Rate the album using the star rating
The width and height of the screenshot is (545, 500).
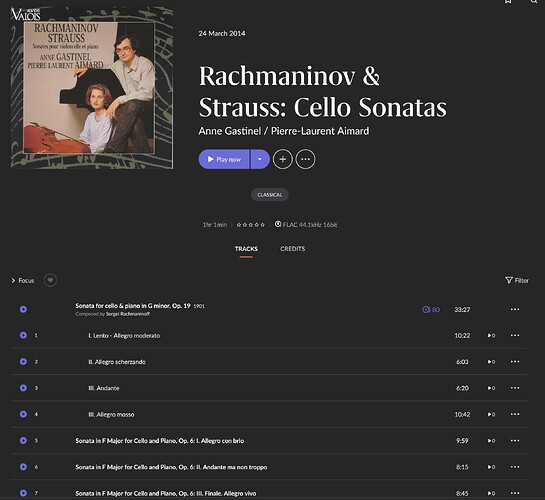click(x=250, y=225)
